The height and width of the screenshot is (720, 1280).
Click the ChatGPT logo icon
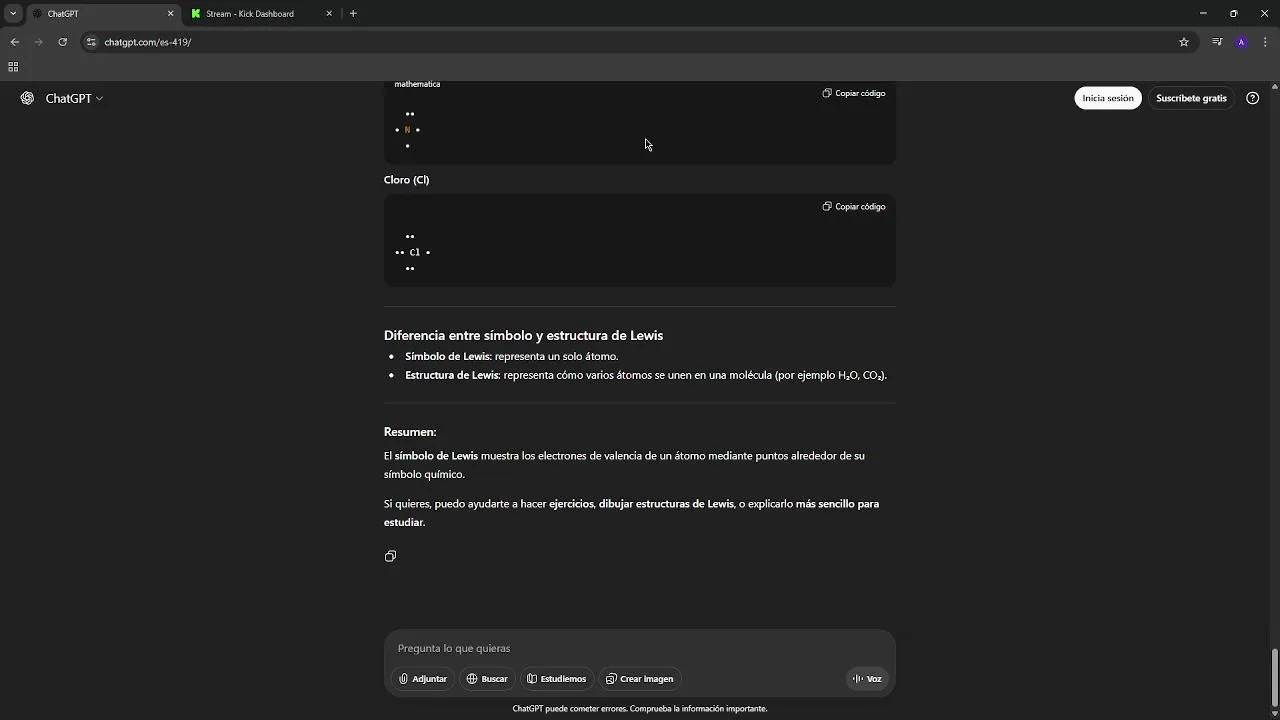[27, 98]
